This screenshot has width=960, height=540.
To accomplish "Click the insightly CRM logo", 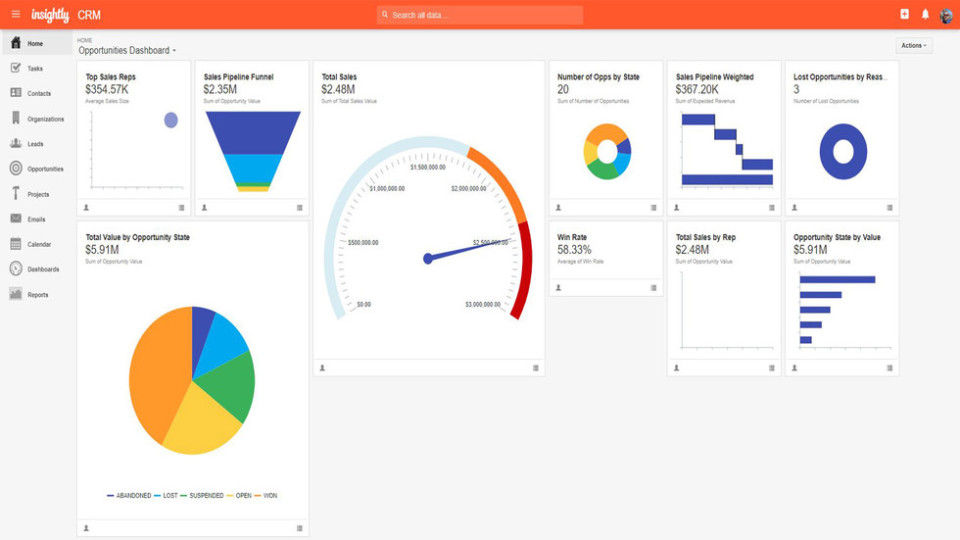I will pyautogui.click(x=66, y=15).
